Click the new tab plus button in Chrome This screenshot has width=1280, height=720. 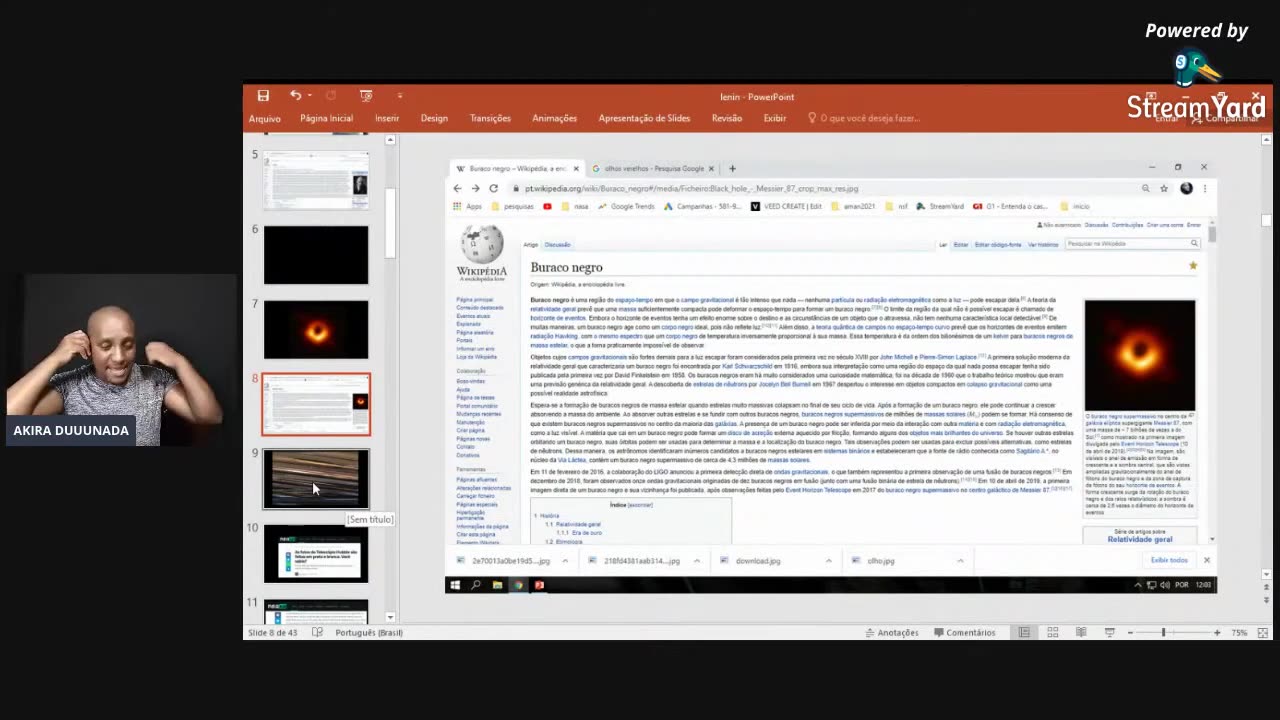tap(732, 168)
